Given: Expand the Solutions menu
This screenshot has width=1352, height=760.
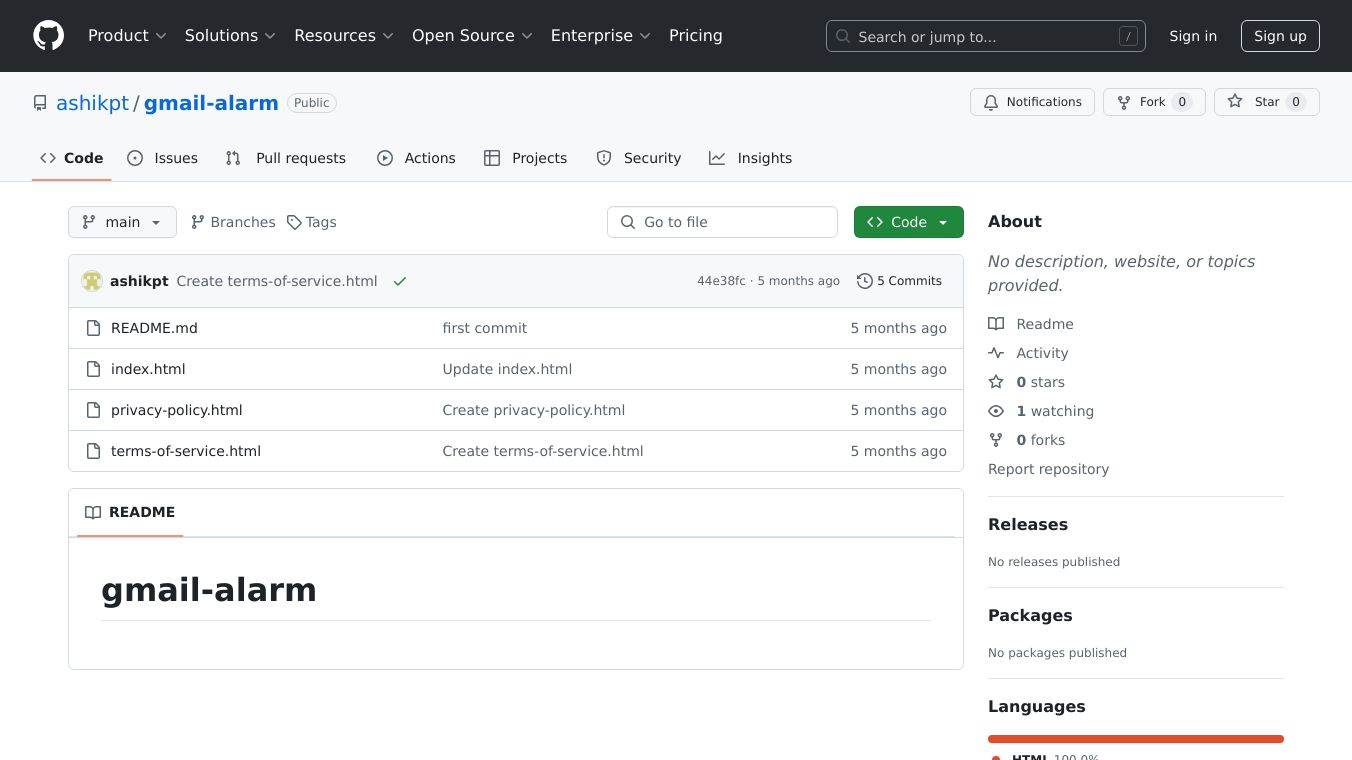Looking at the screenshot, I should [229, 36].
